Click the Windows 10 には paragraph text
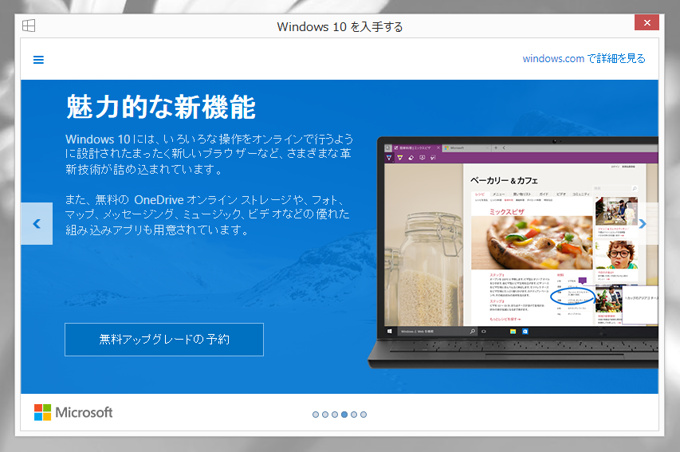 point(209,154)
